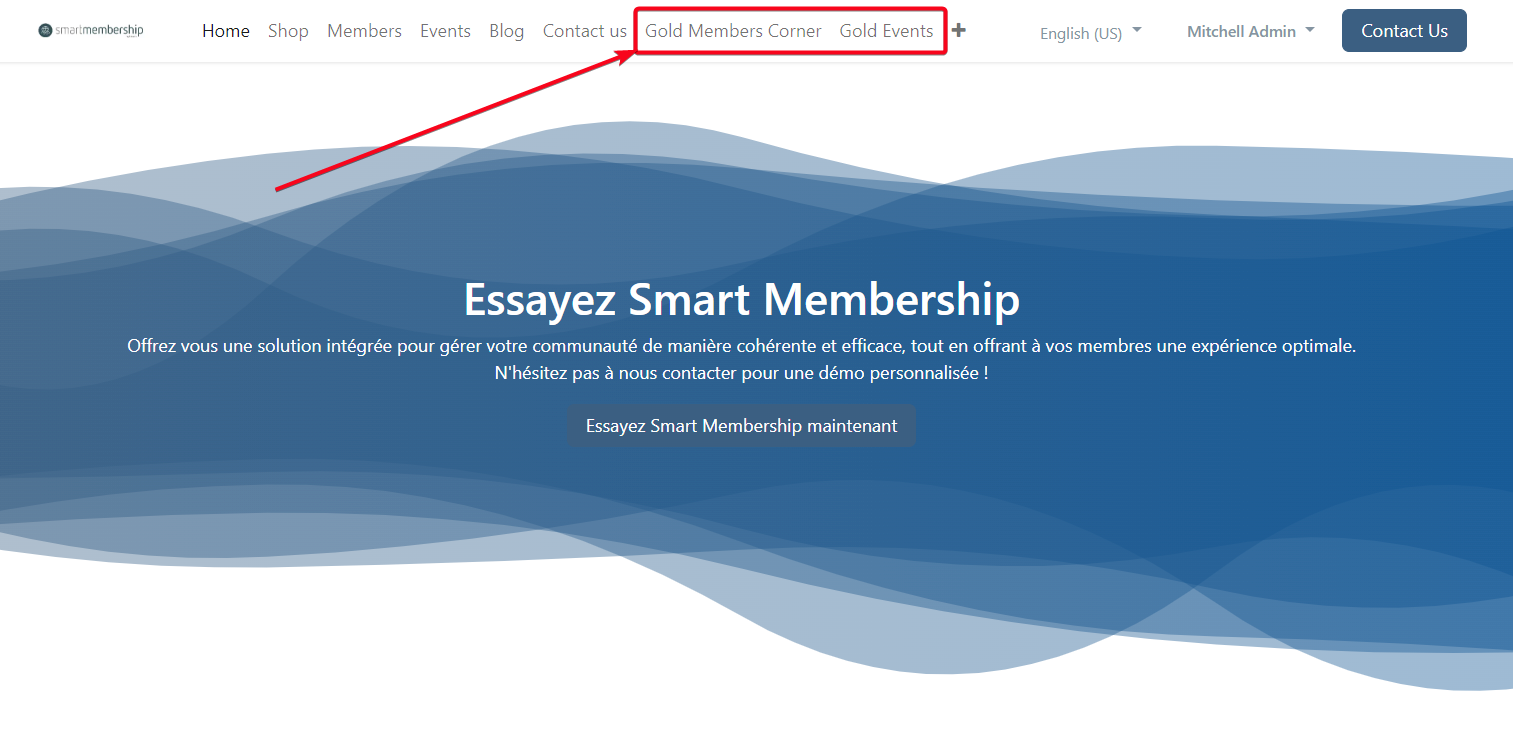Visit the Blog page
The image size is (1513, 729).
(506, 31)
